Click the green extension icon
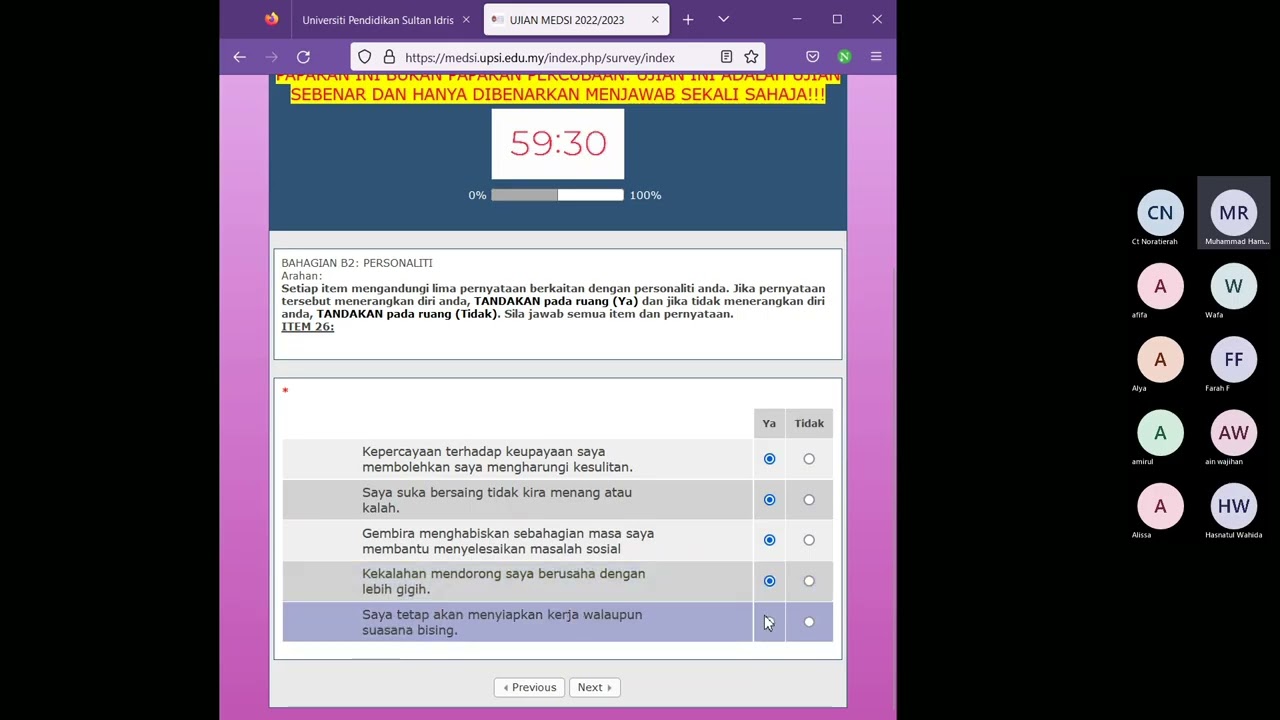1280x720 pixels. click(844, 57)
